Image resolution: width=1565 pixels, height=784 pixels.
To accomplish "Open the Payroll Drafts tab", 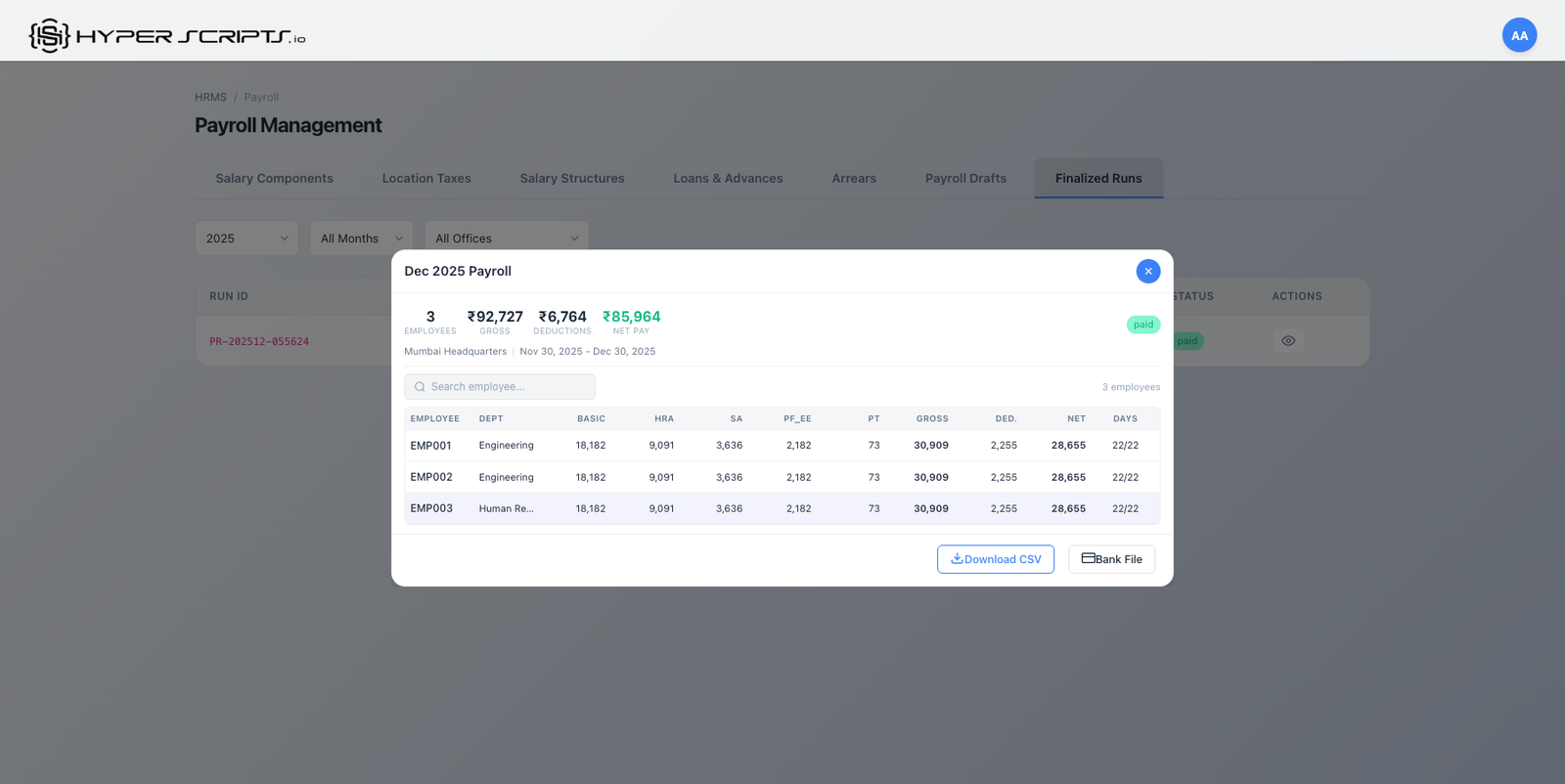I will coord(965,179).
